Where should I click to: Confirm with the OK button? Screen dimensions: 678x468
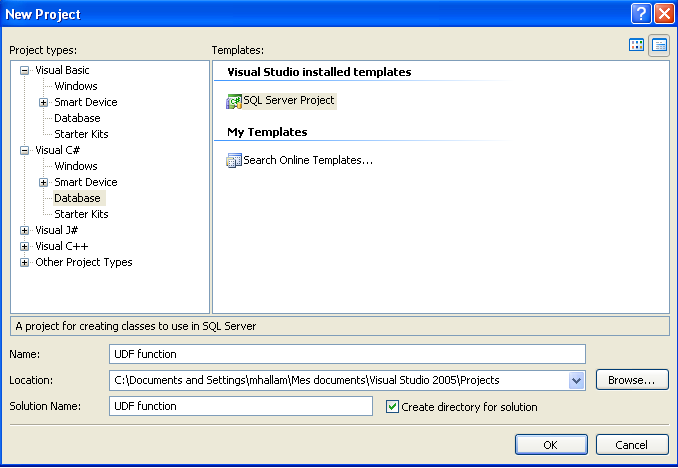(x=551, y=445)
